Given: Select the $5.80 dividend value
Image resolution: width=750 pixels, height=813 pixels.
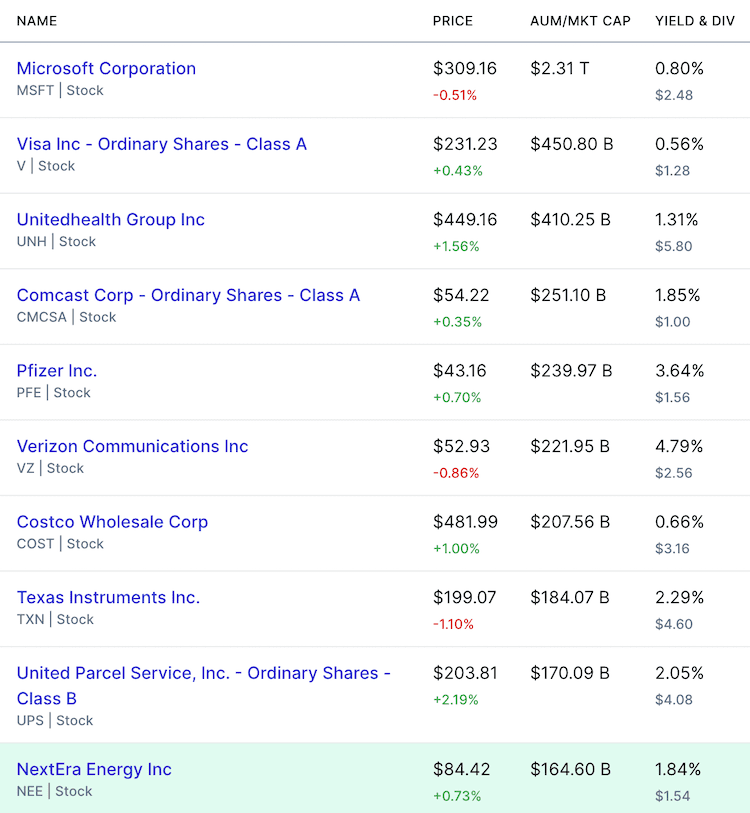Looking at the screenshot, I should tap(674, 246).
